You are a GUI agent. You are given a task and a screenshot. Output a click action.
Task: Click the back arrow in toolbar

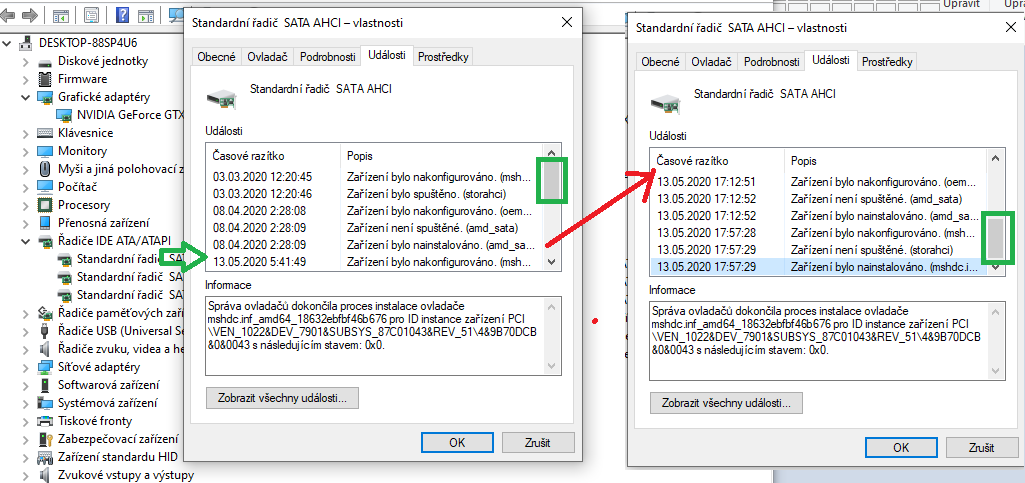11,17
